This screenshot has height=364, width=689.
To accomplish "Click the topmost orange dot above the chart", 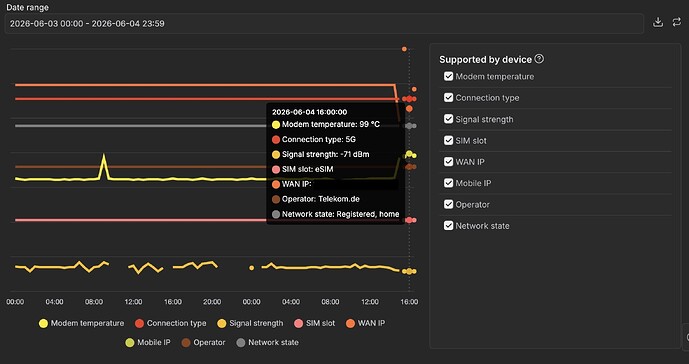I will [404, 49].
